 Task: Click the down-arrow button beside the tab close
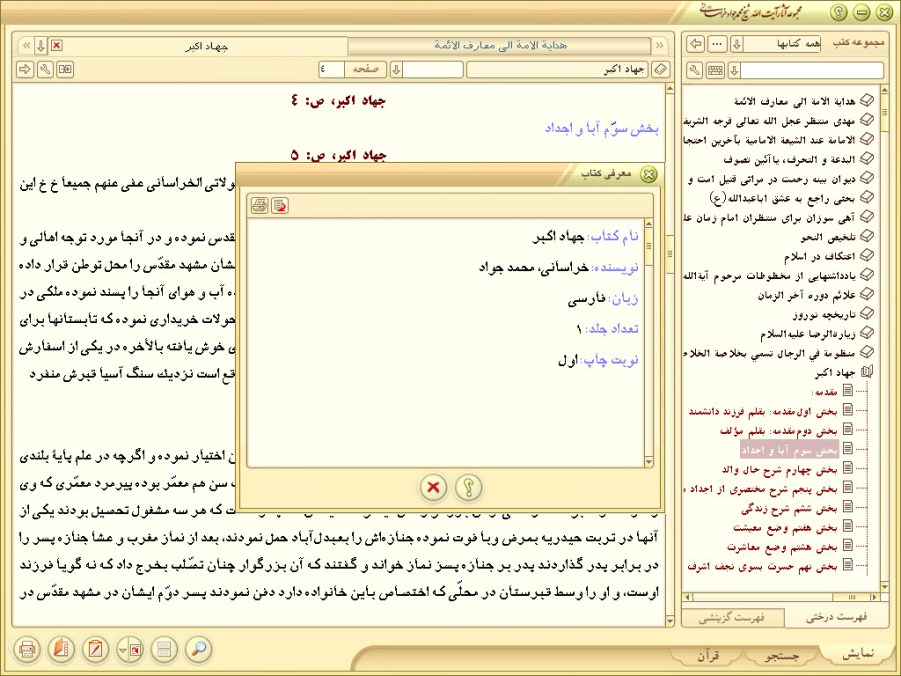tap(40, 45)
